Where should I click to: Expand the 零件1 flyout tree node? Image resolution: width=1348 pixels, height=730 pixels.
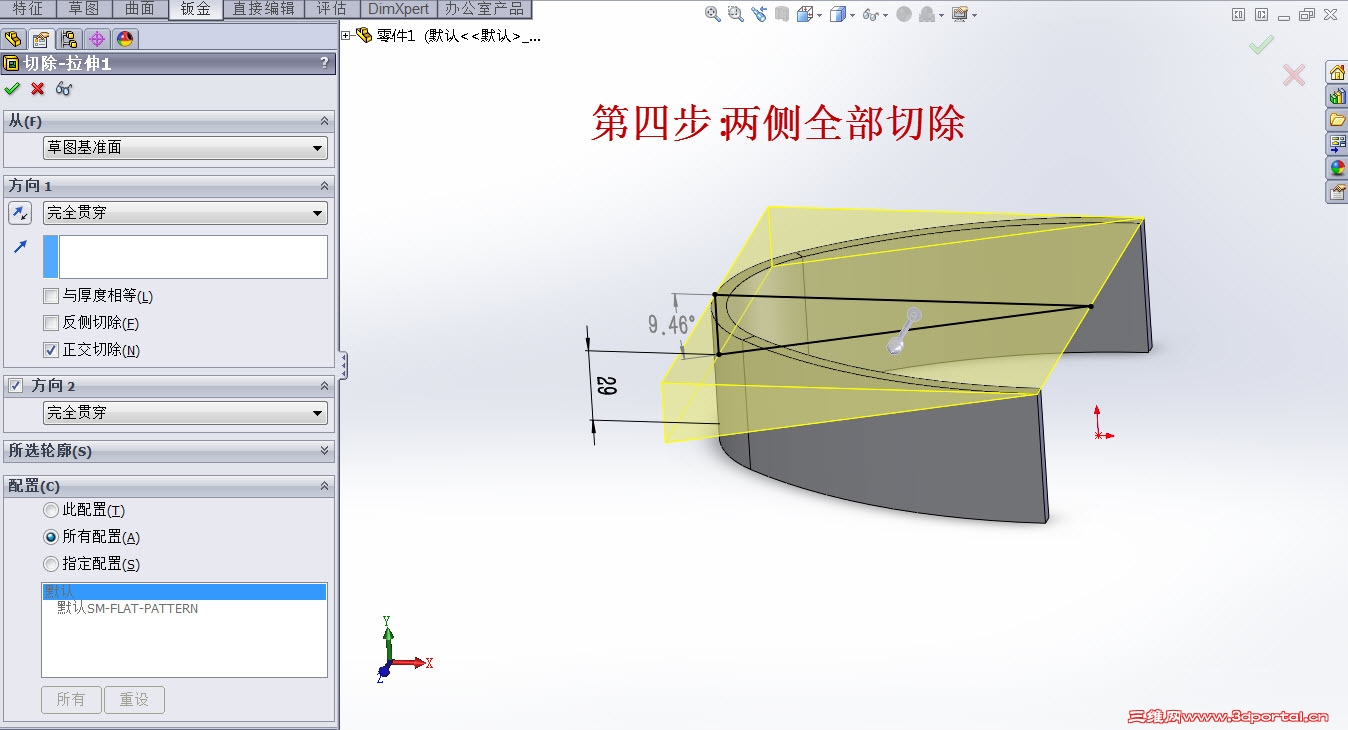coord(347,35)
